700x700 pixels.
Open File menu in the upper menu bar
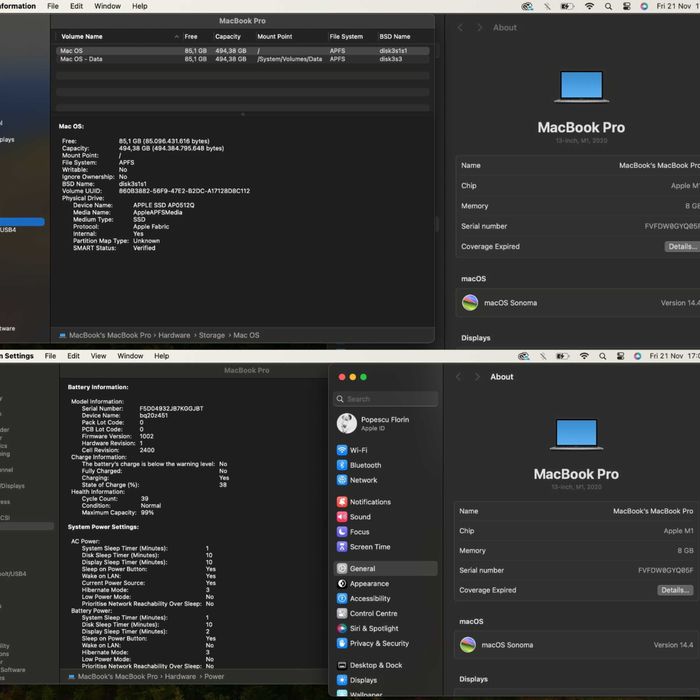click(x=53, y=6)
